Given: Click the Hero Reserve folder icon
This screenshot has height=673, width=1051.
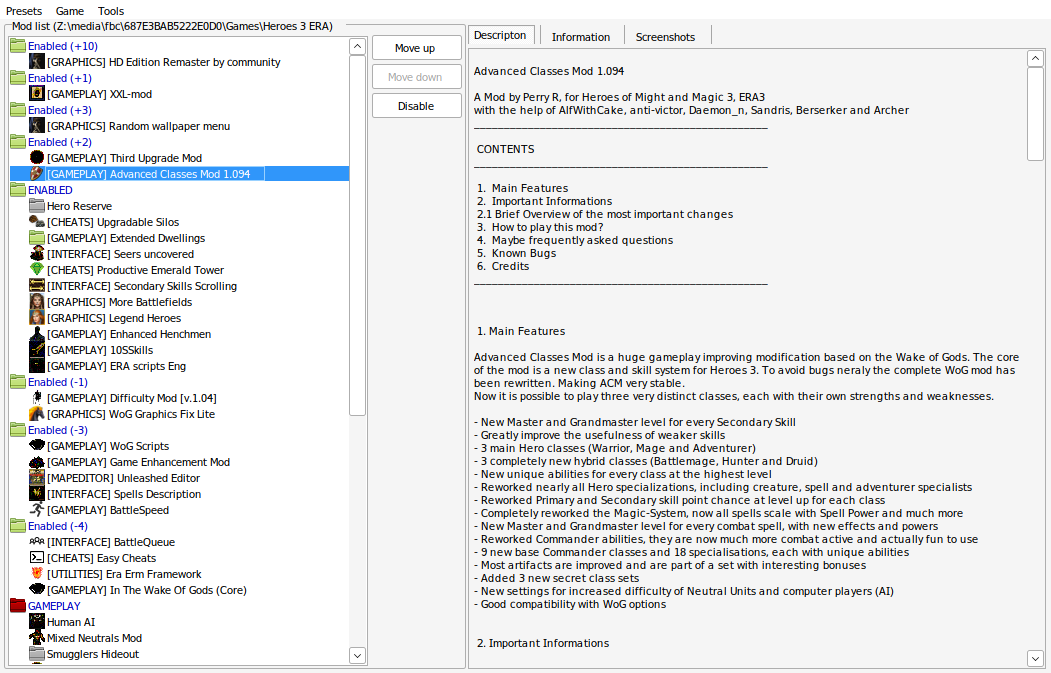Looking at the screenshot, I should pos(37,206).
